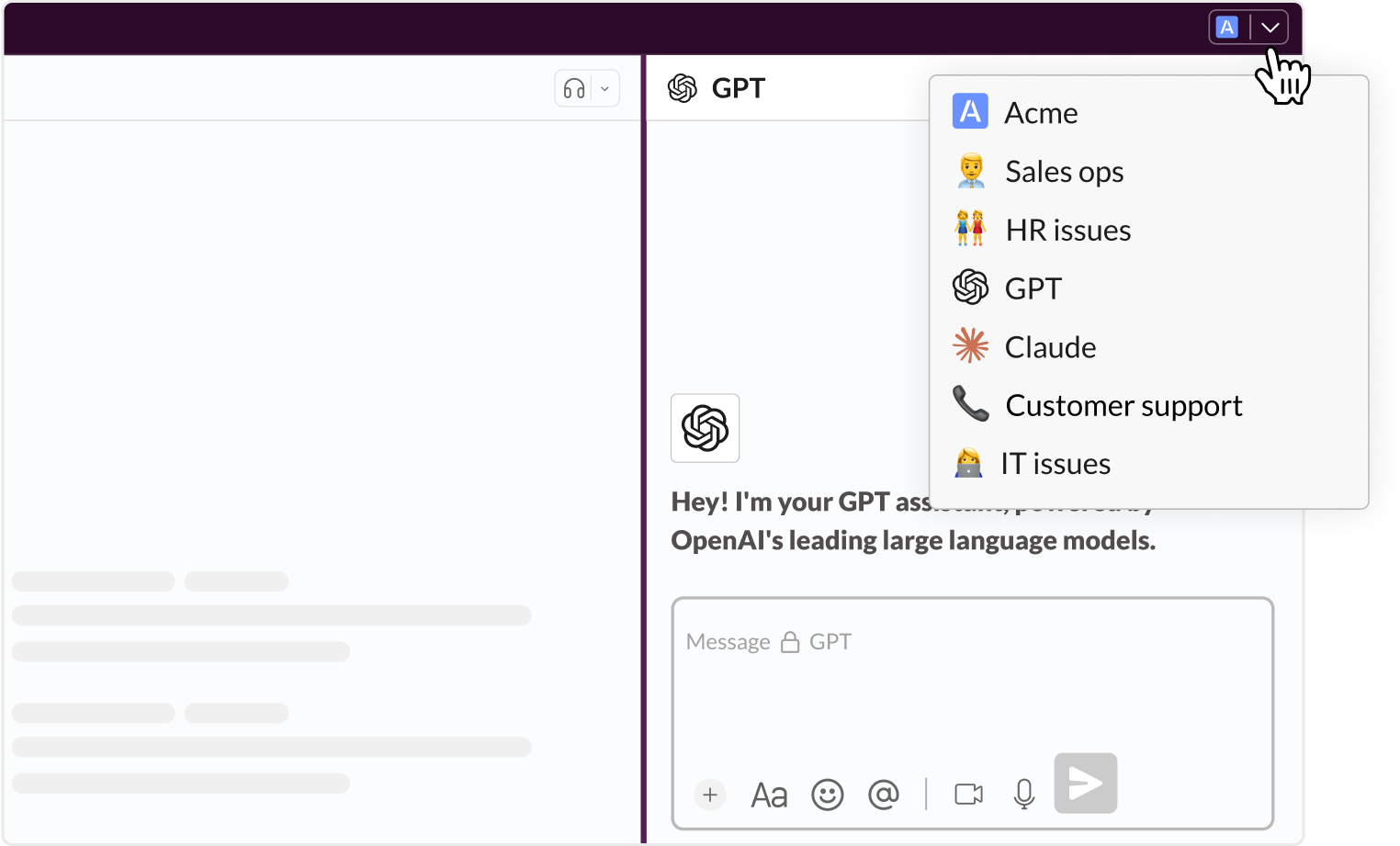Click the HR issues two-people emoji icon

click(x=970, y=228)
